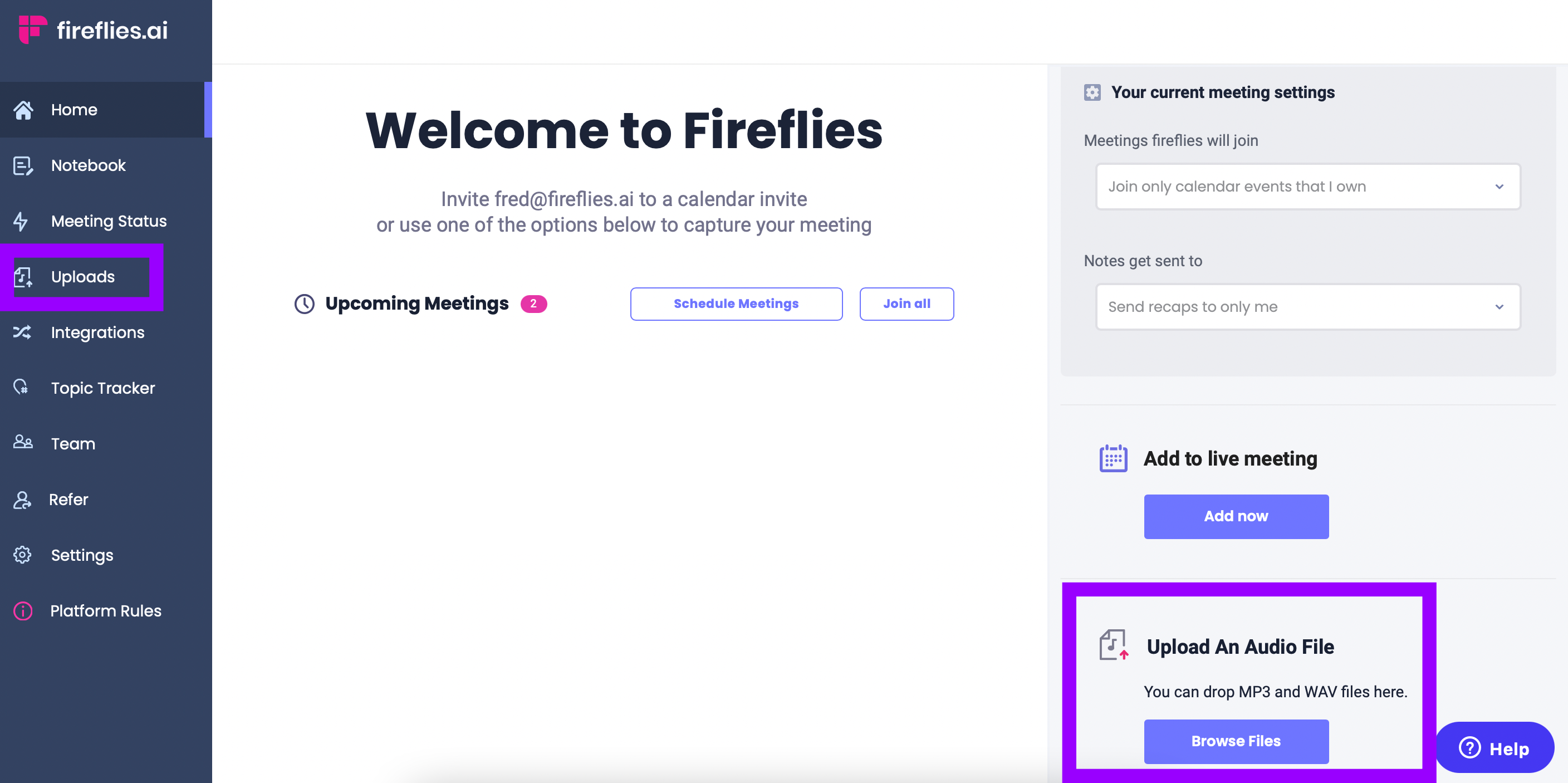Open Topic Tracker tool

(102, 388)
